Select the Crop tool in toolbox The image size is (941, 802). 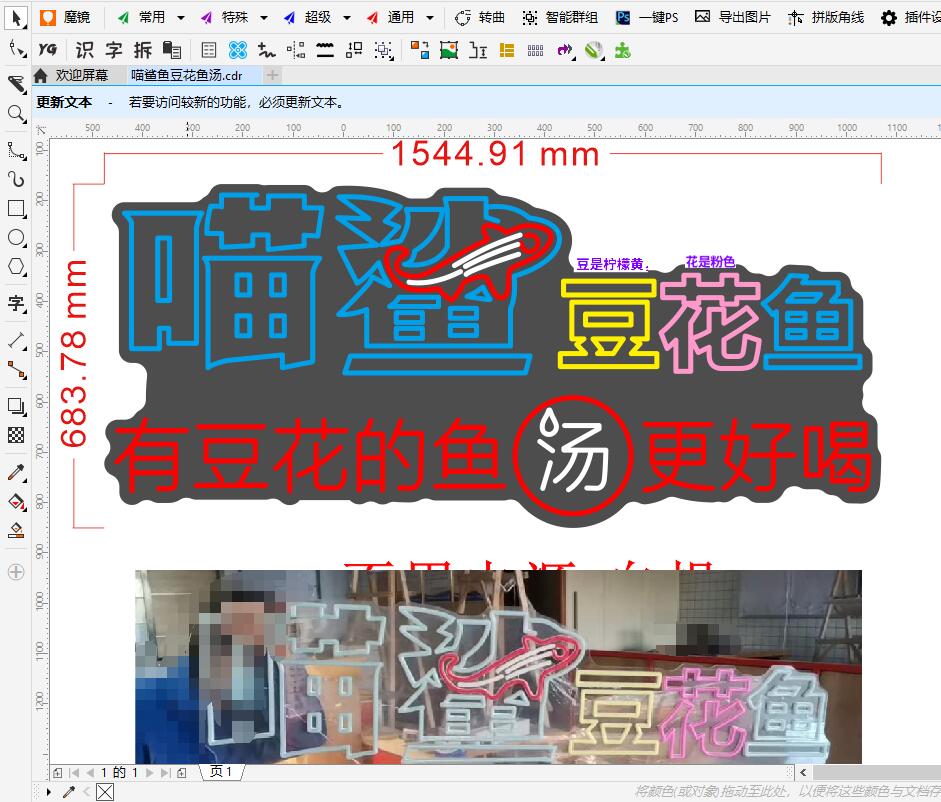point(16,83)
